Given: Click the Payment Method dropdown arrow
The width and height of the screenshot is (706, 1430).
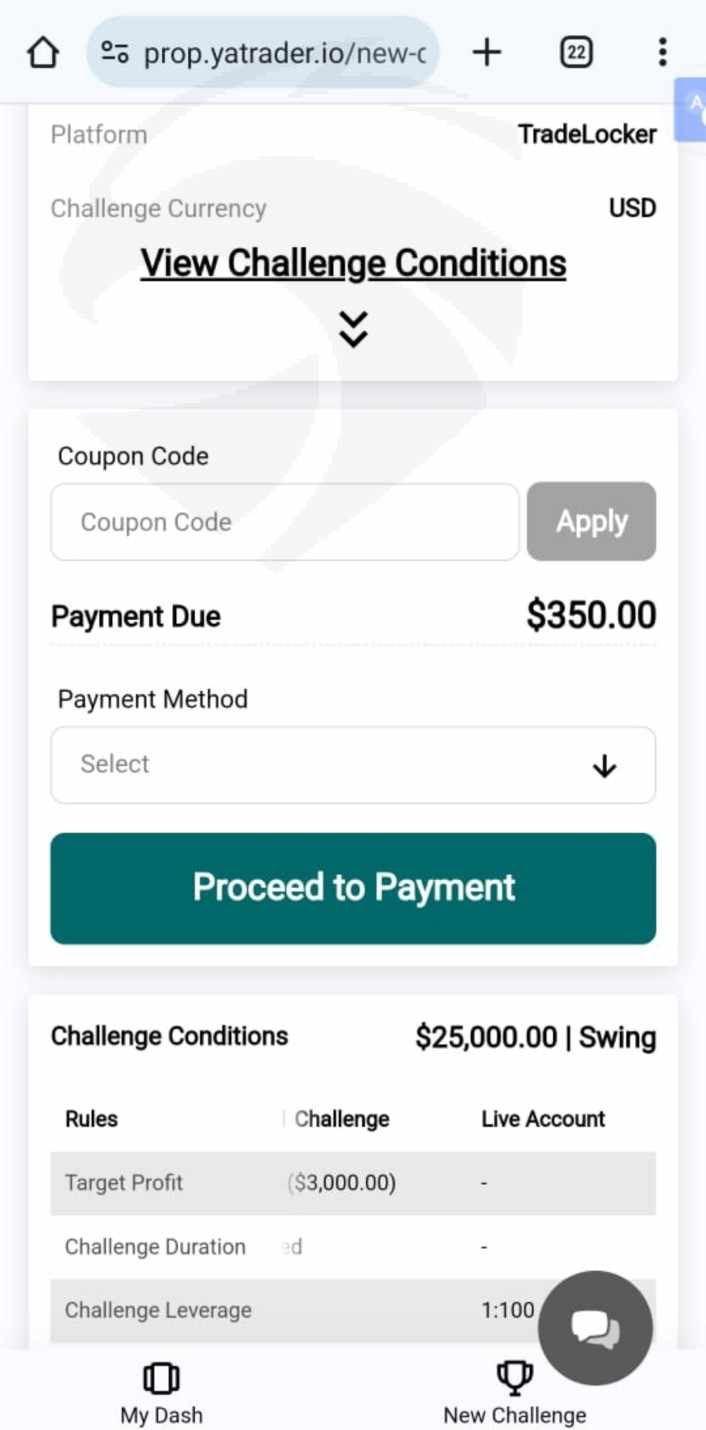Looking at the screenshot, I should tap(604, 766).
